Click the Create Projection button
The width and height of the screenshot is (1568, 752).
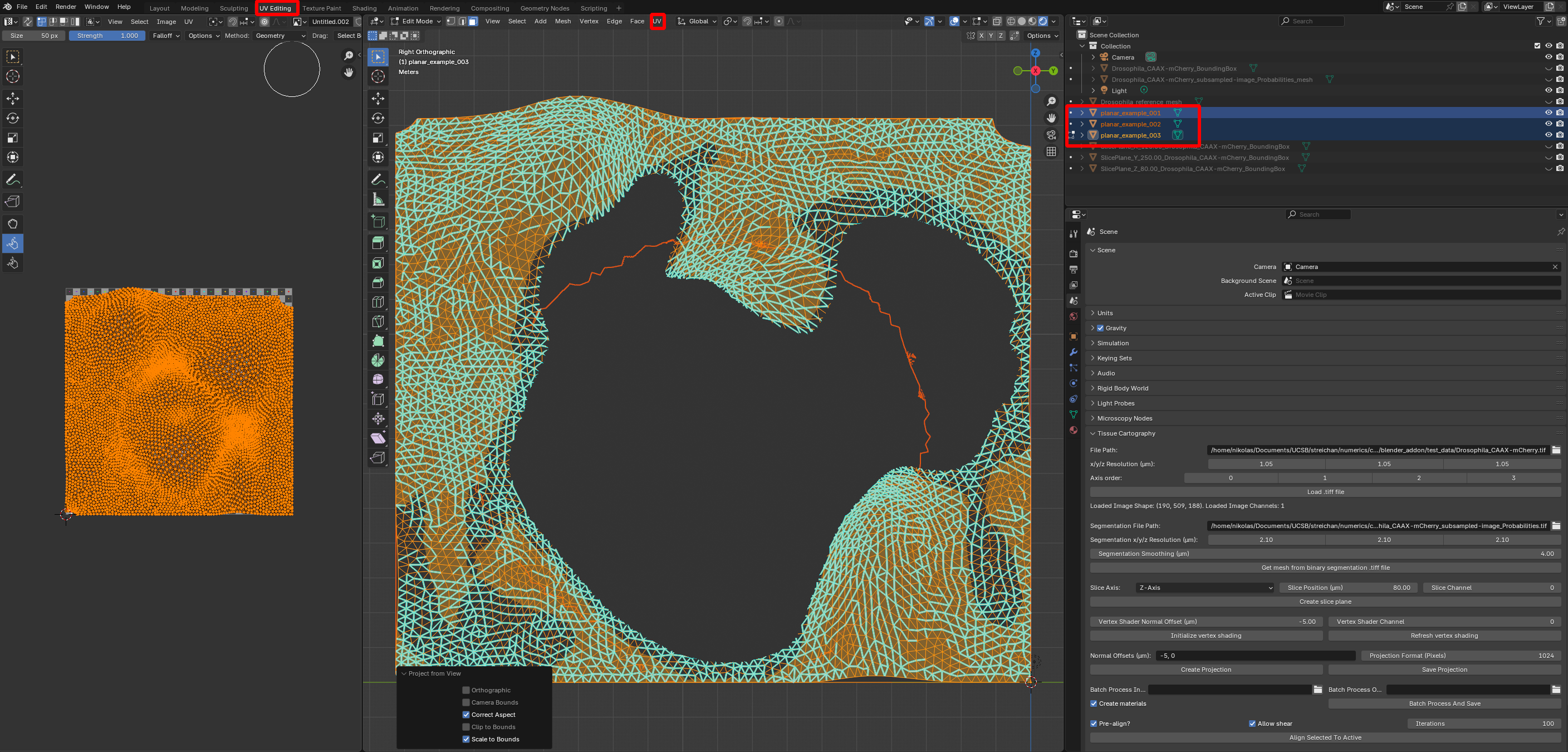pyautogui.click(x=1205, y=669)
